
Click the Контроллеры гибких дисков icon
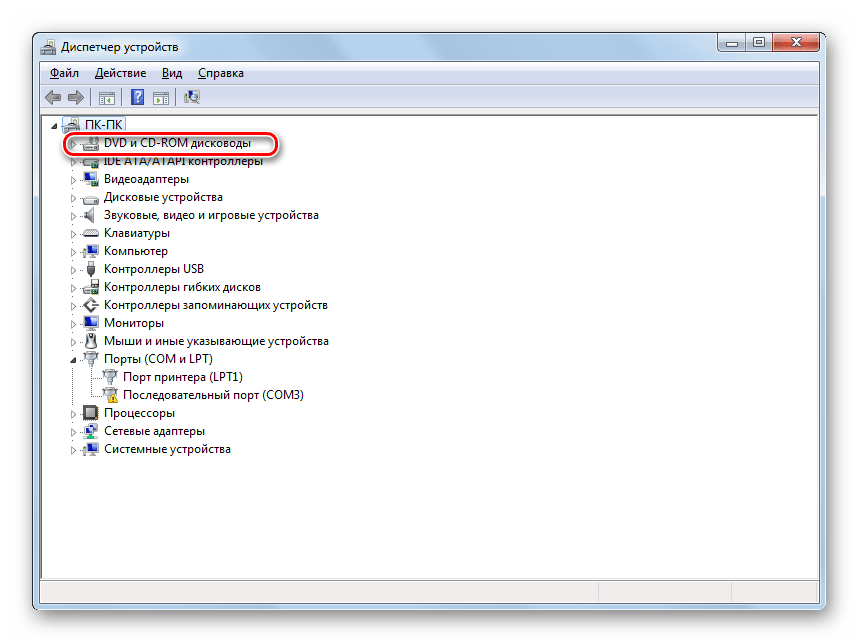[x=90, y=287]
